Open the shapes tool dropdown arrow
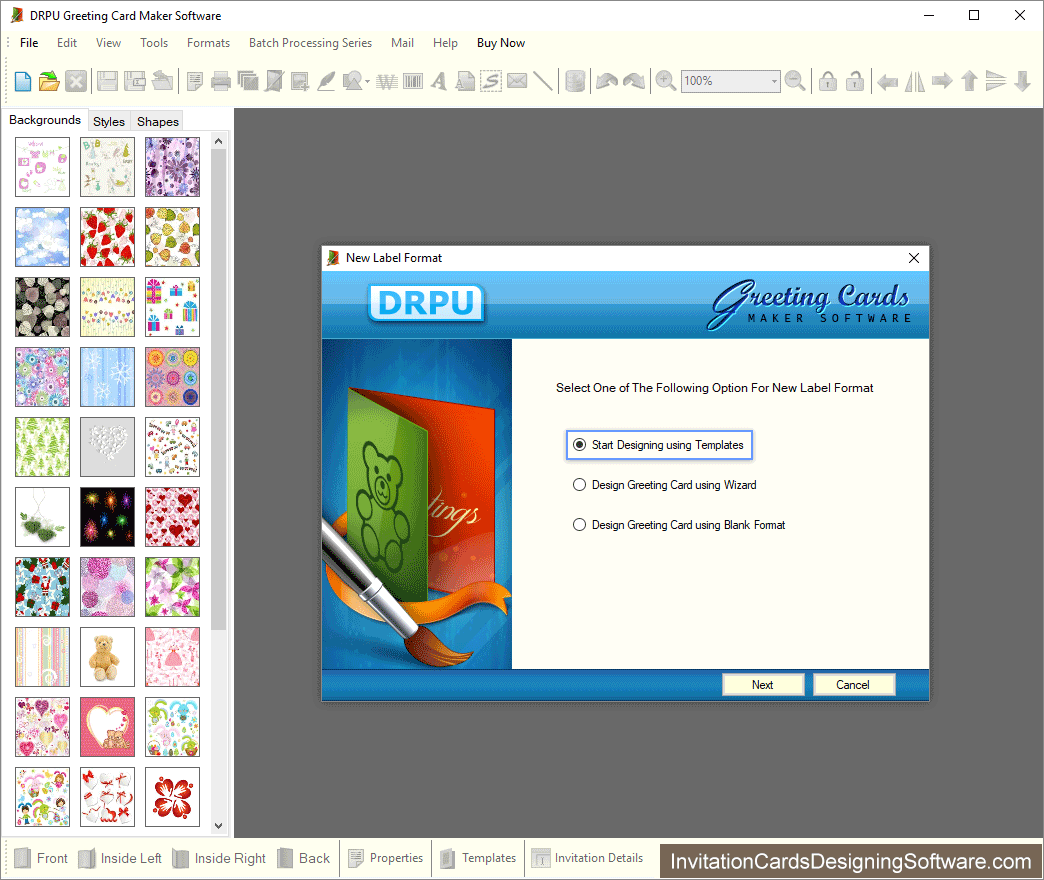 (368, 82)
